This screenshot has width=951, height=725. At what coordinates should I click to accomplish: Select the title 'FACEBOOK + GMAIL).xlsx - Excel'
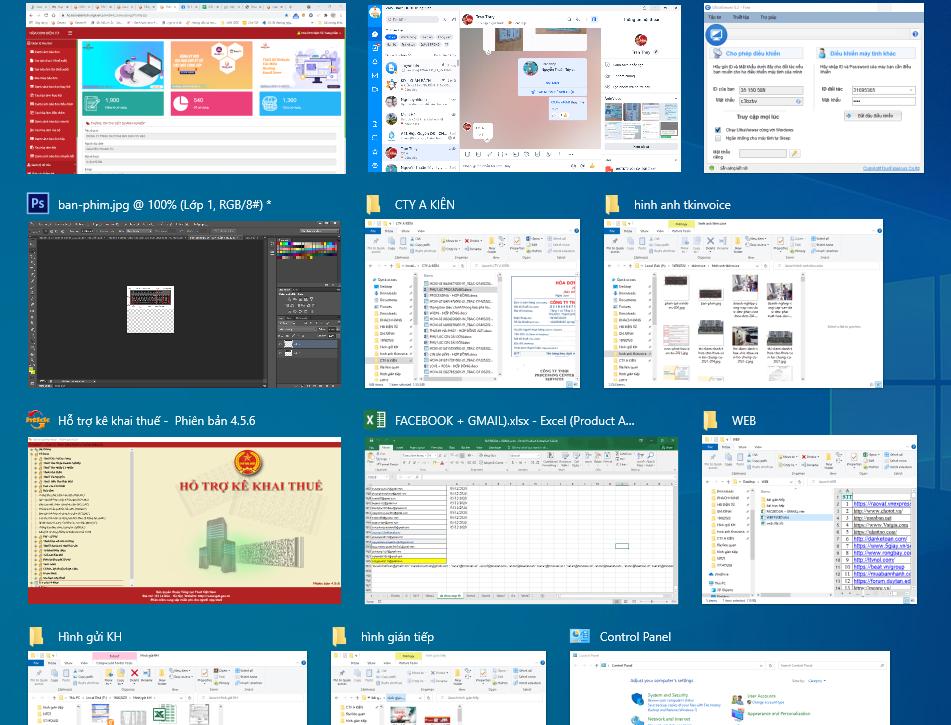[x=515, y=420]
